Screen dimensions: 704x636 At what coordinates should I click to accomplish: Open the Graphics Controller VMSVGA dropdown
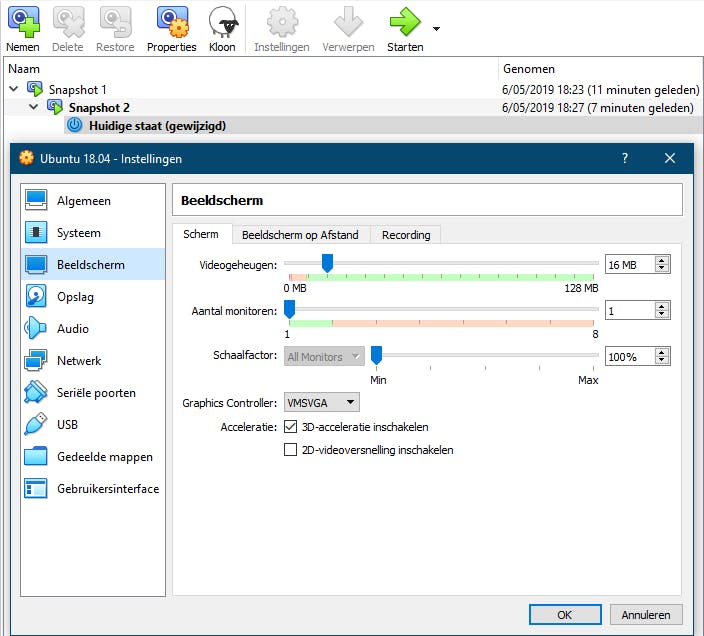pyautogui.click(x=321, y=403)
